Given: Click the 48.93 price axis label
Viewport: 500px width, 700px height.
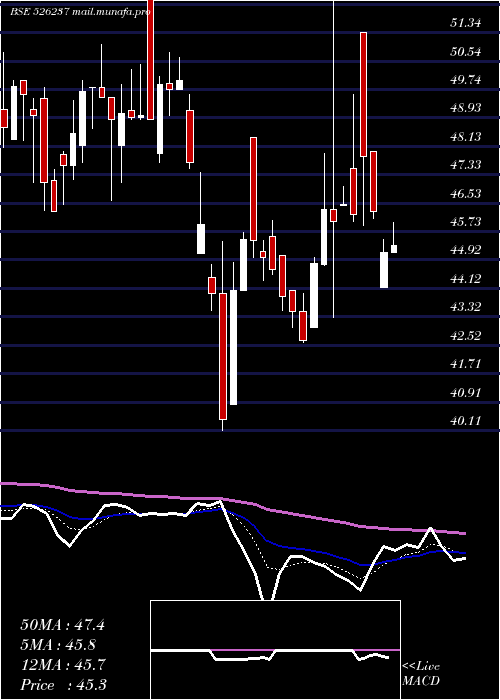Looking at the screenshot, I should point(466,108).
